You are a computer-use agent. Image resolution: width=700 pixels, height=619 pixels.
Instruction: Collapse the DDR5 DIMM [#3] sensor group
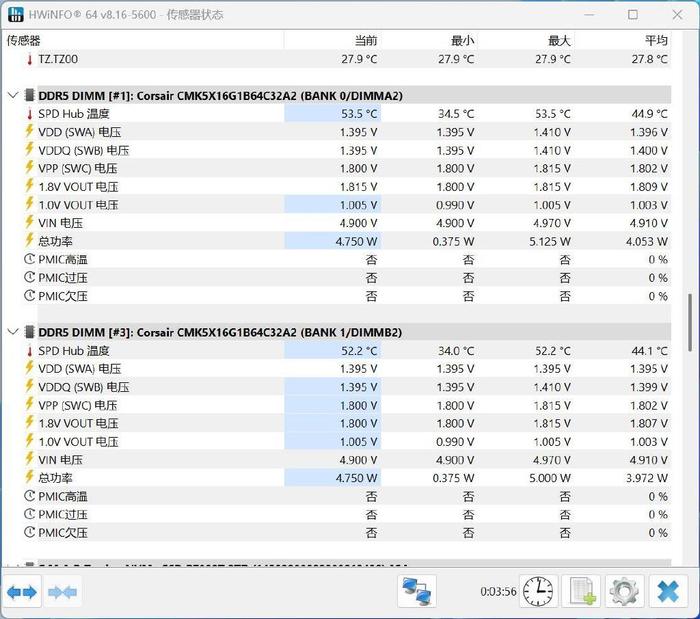[13, 332]
